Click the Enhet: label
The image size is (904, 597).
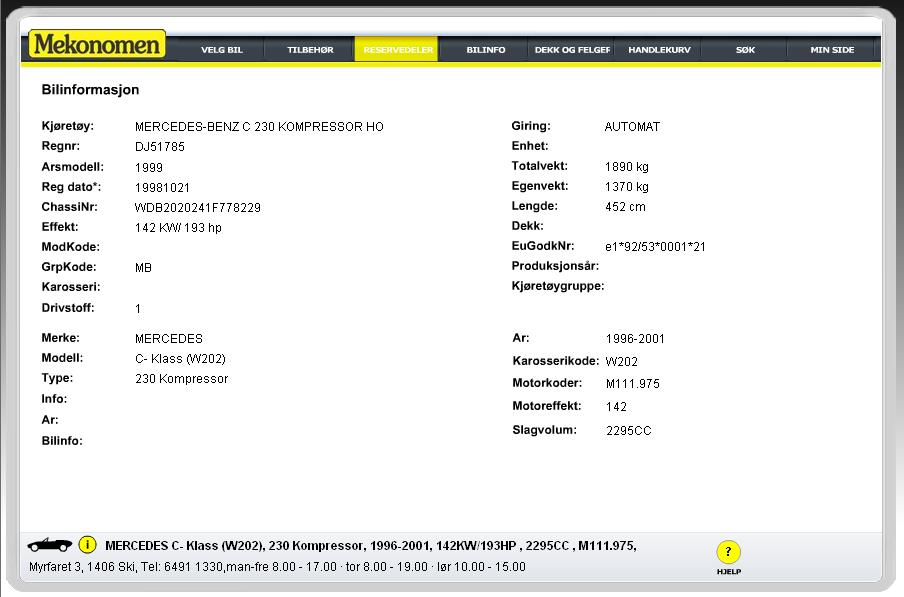point(530,146)
